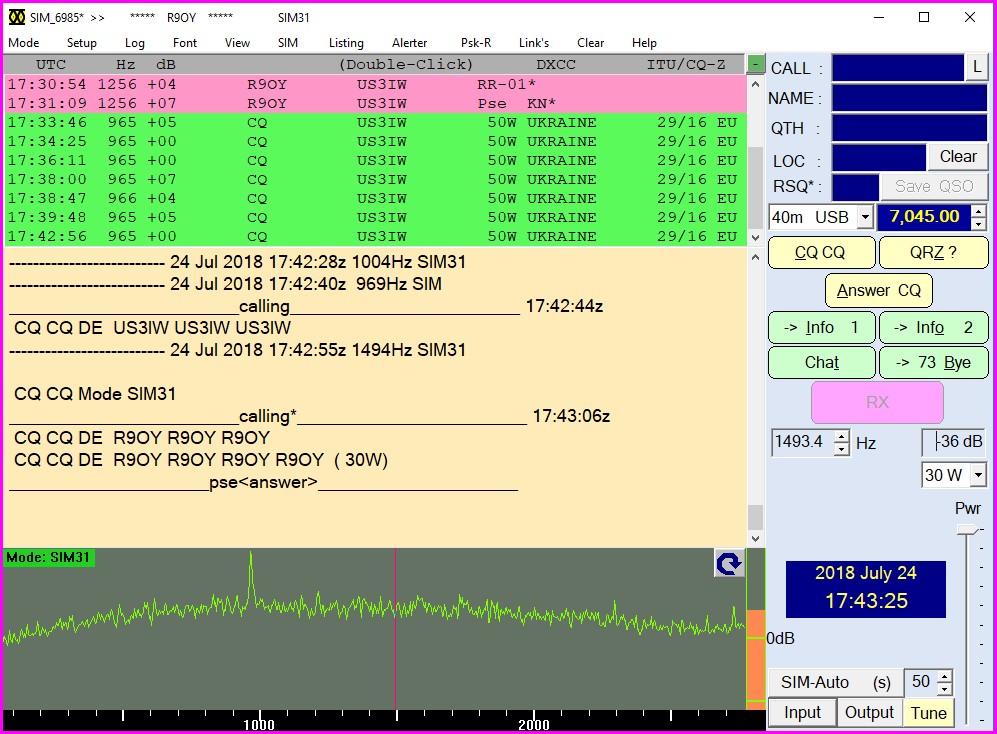This screenshot has width=997, height=734.
Task: Click the CALL input field
Action: pos(897,68)
